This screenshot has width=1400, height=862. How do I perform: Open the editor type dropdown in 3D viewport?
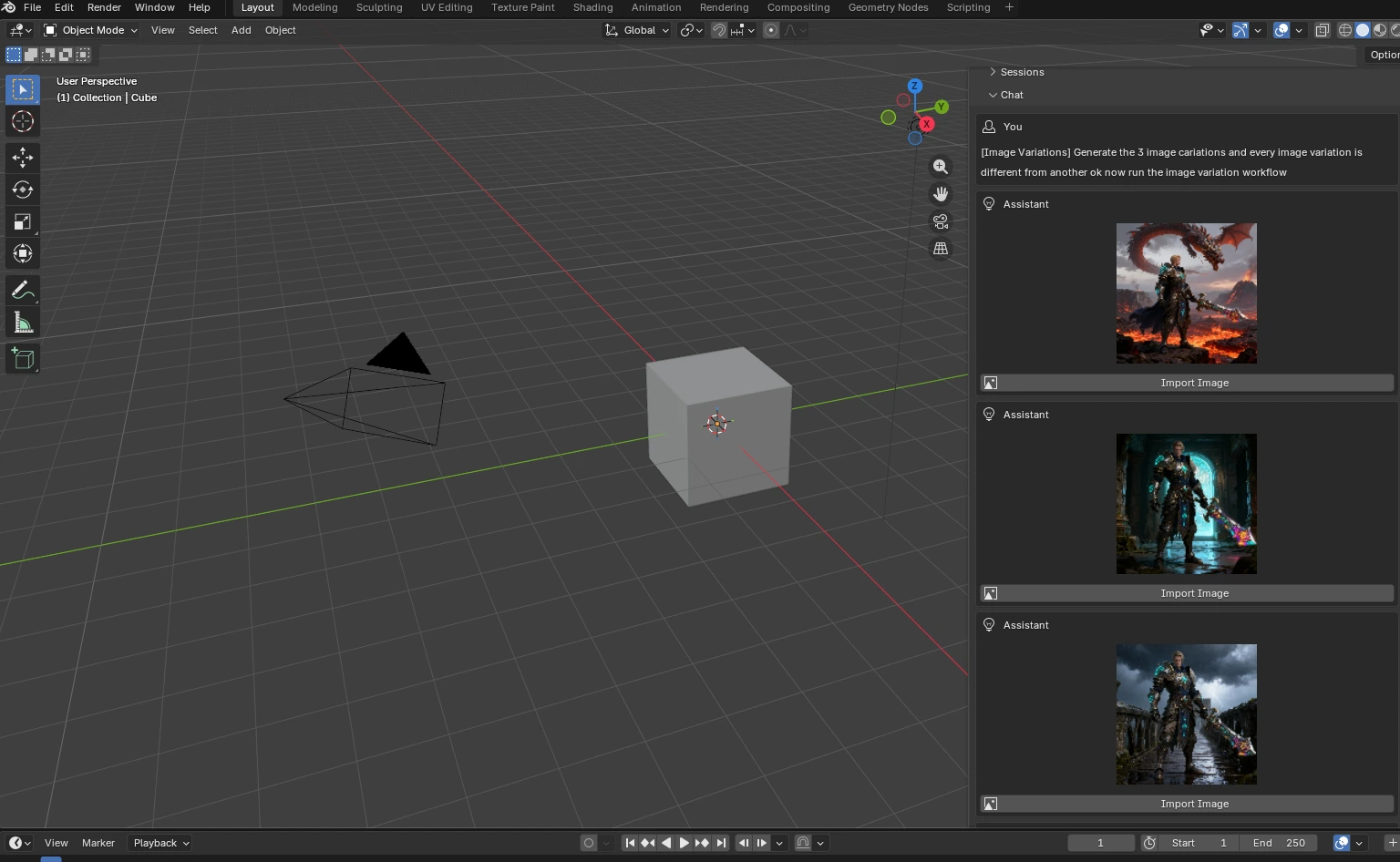[20, 30]
